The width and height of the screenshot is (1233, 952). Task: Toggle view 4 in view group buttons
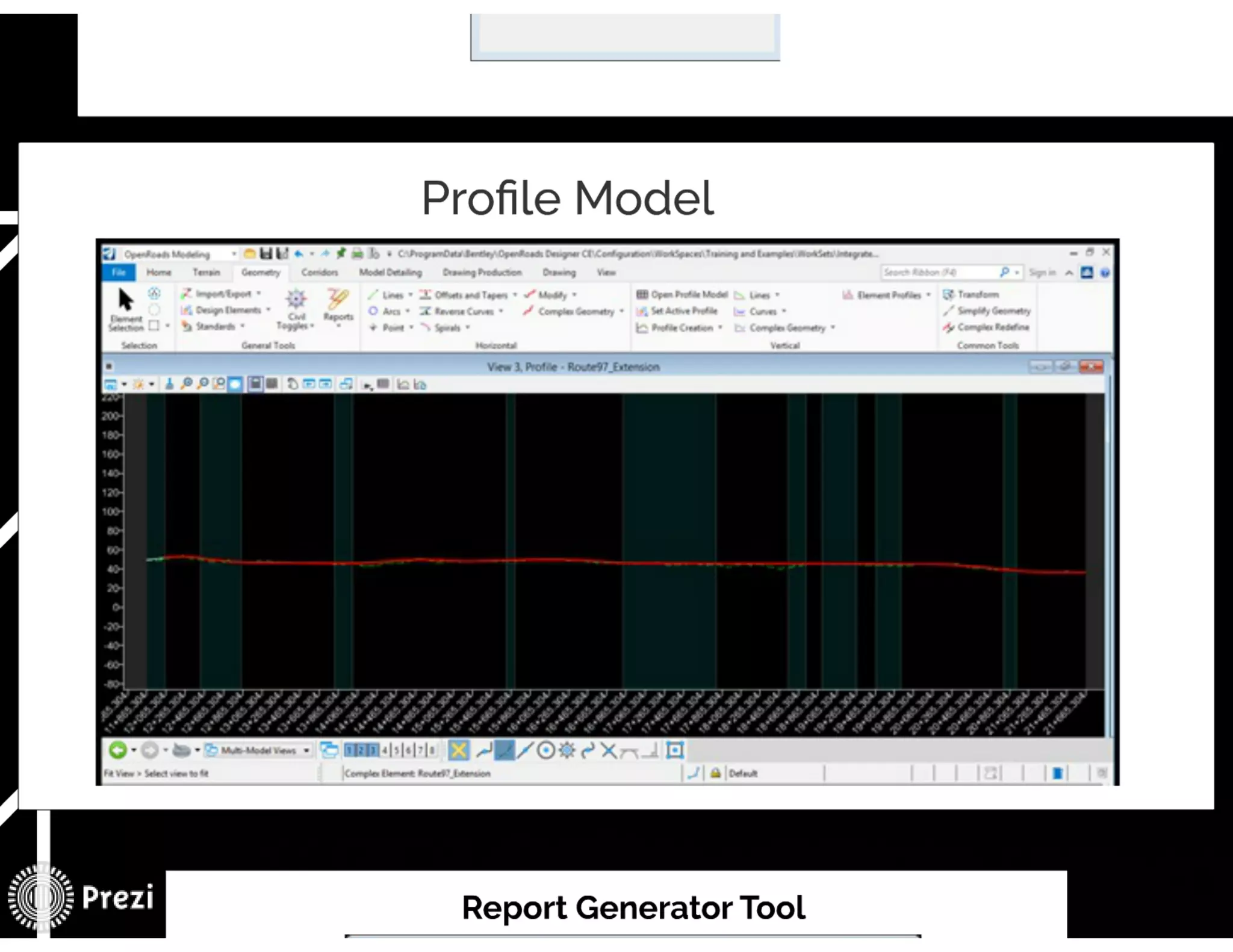(x=385, y=750)
